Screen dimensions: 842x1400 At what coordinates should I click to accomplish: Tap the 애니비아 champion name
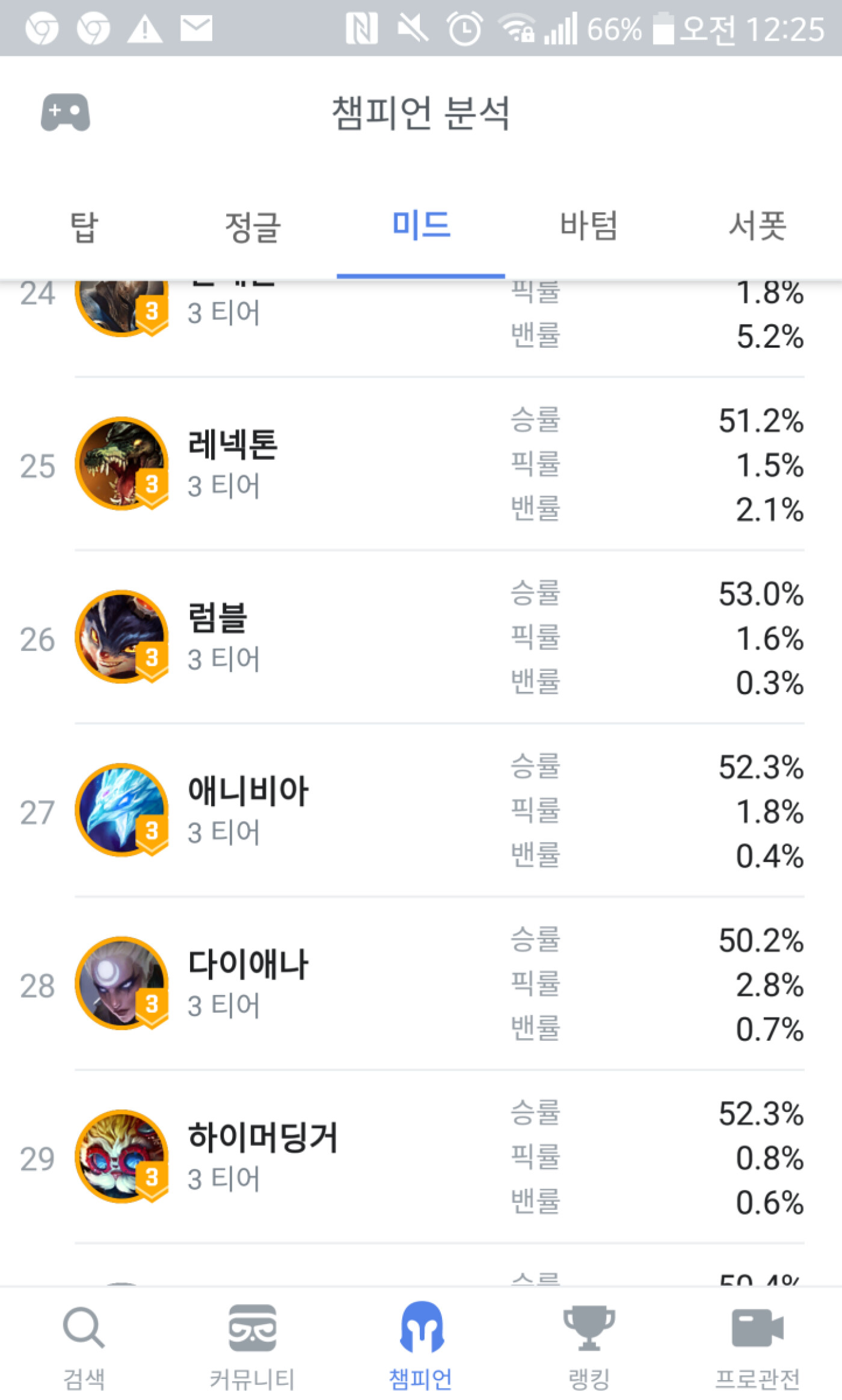248,791
